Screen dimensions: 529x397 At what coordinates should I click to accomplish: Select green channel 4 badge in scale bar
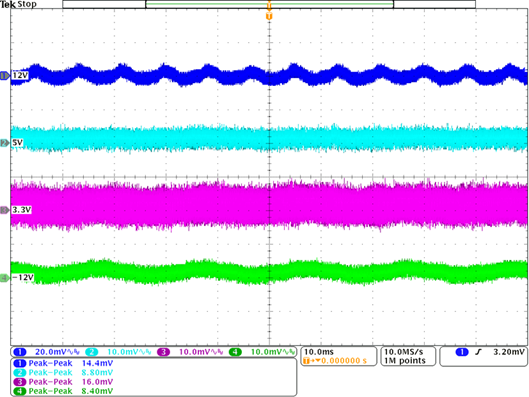(235, 352)
